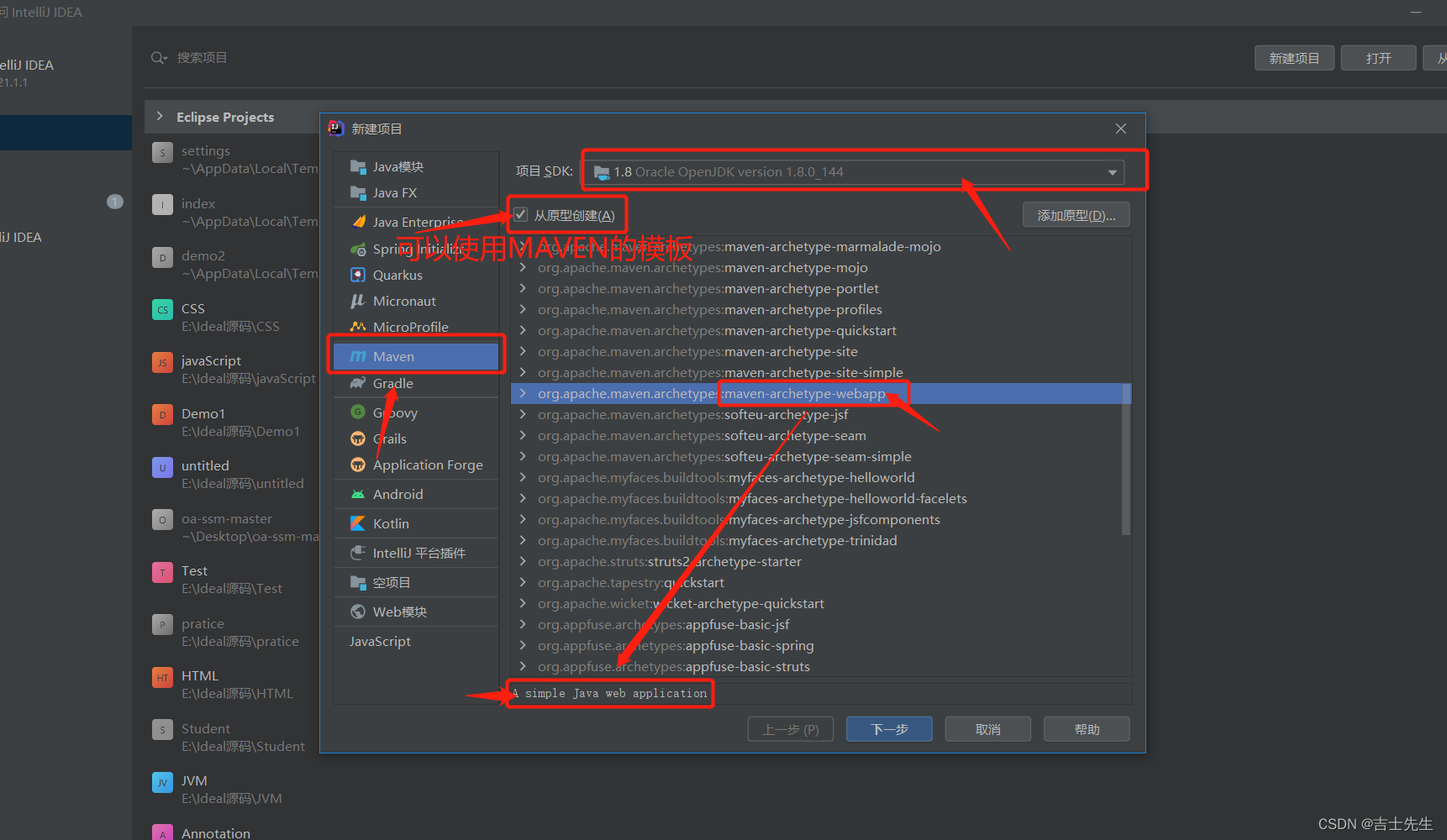The height and width of the screenshot is (840, 1447).
Task: Click the Quarkus icon
Action: [x=358, y=275]
